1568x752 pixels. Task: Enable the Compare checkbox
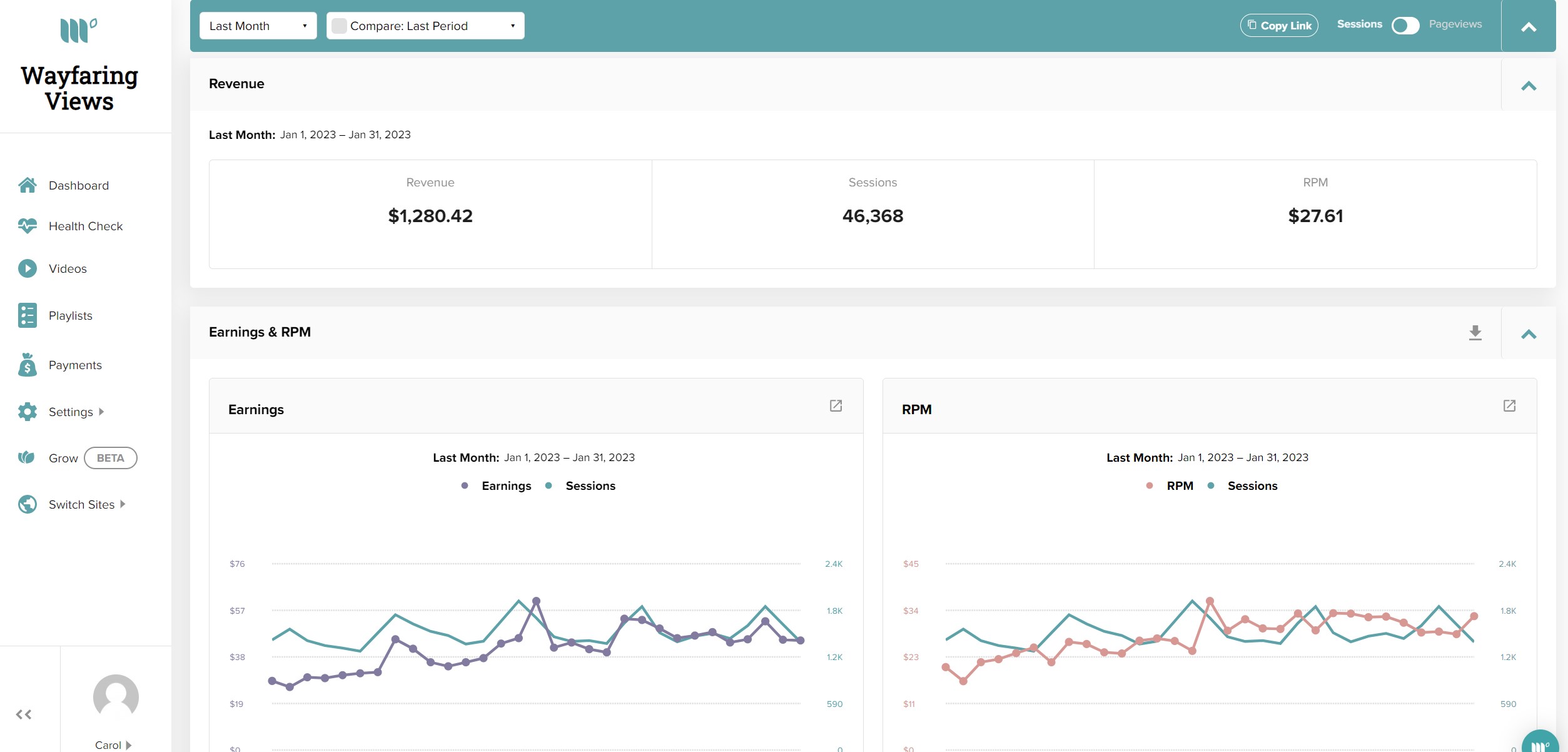point(339,26)
